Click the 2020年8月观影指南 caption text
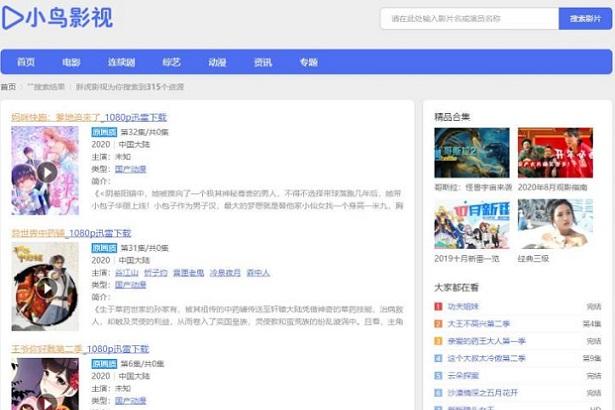Image resolution: width=615 pixels, height=410 pixels. point(553,188)
